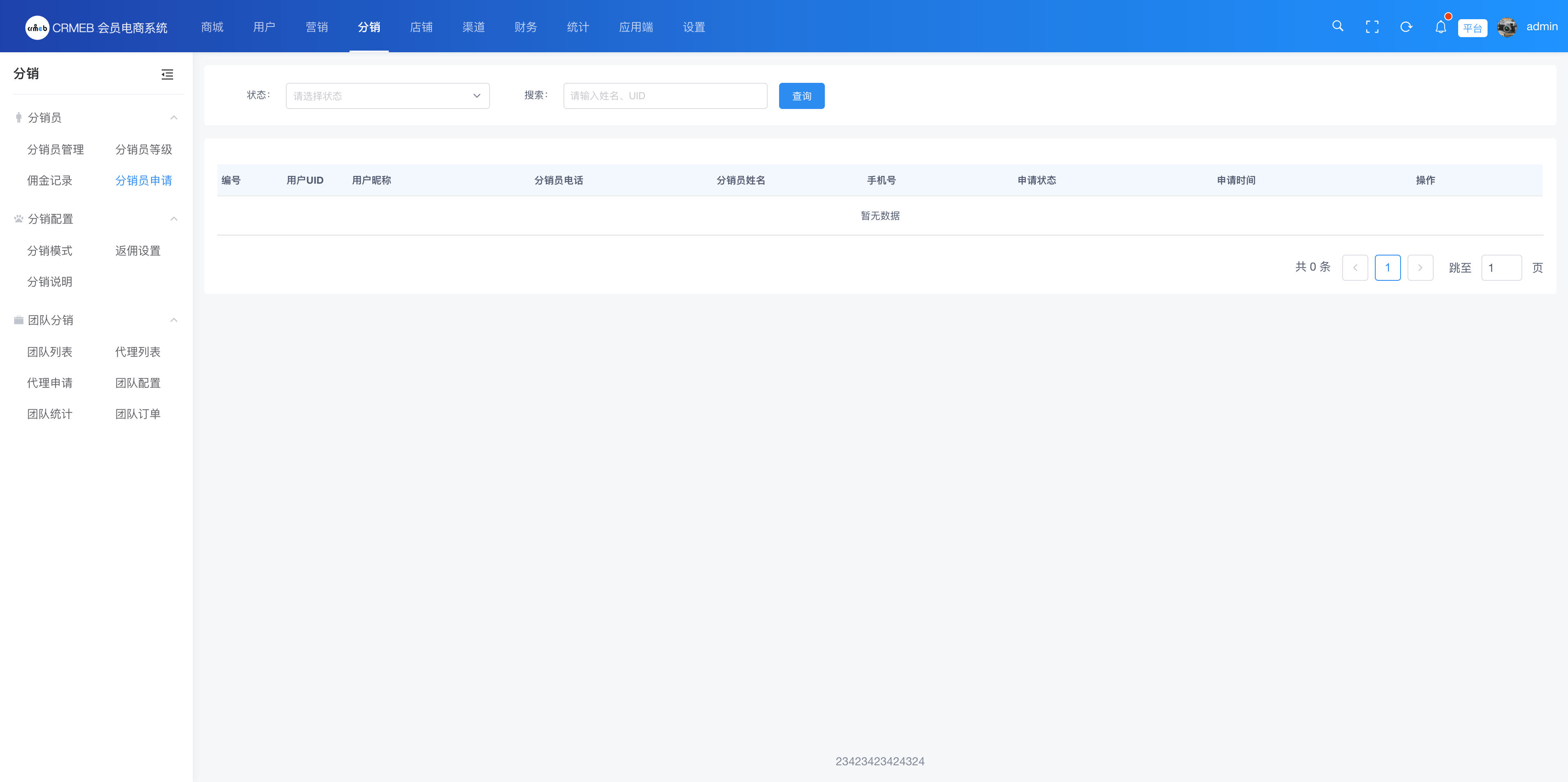Screen dimensions: 1568x782
Task: Open the 状态 select dropdown
Action: (388, 96)
